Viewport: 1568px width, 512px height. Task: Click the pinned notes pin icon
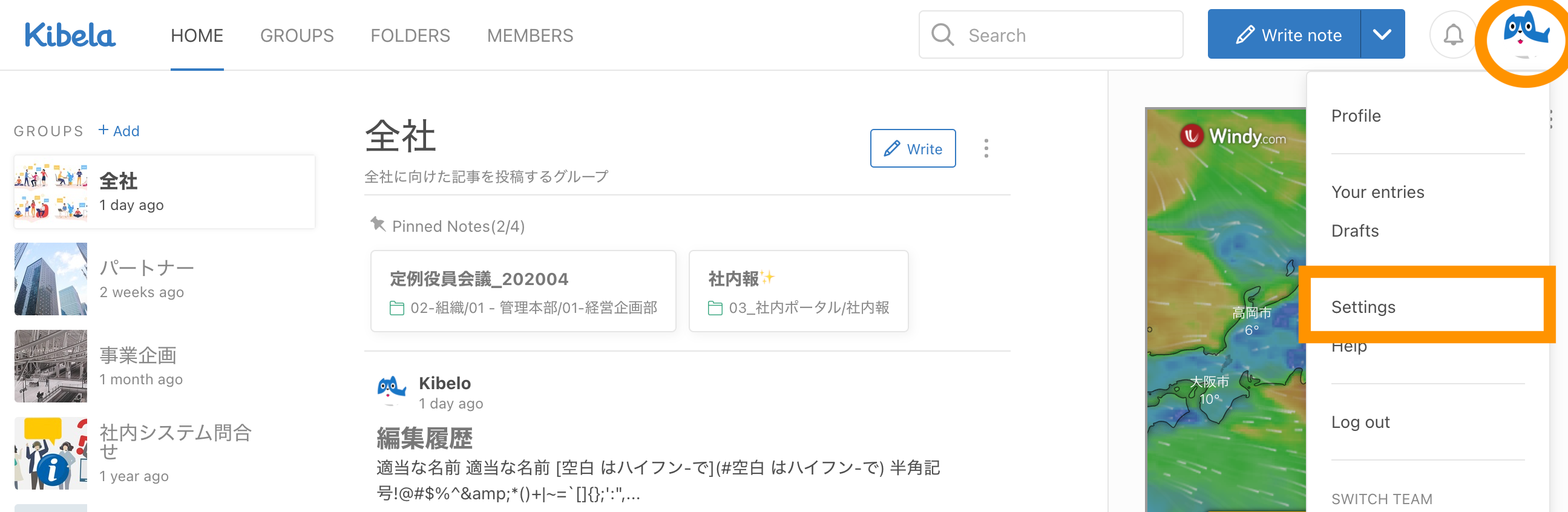coord(378,225)
